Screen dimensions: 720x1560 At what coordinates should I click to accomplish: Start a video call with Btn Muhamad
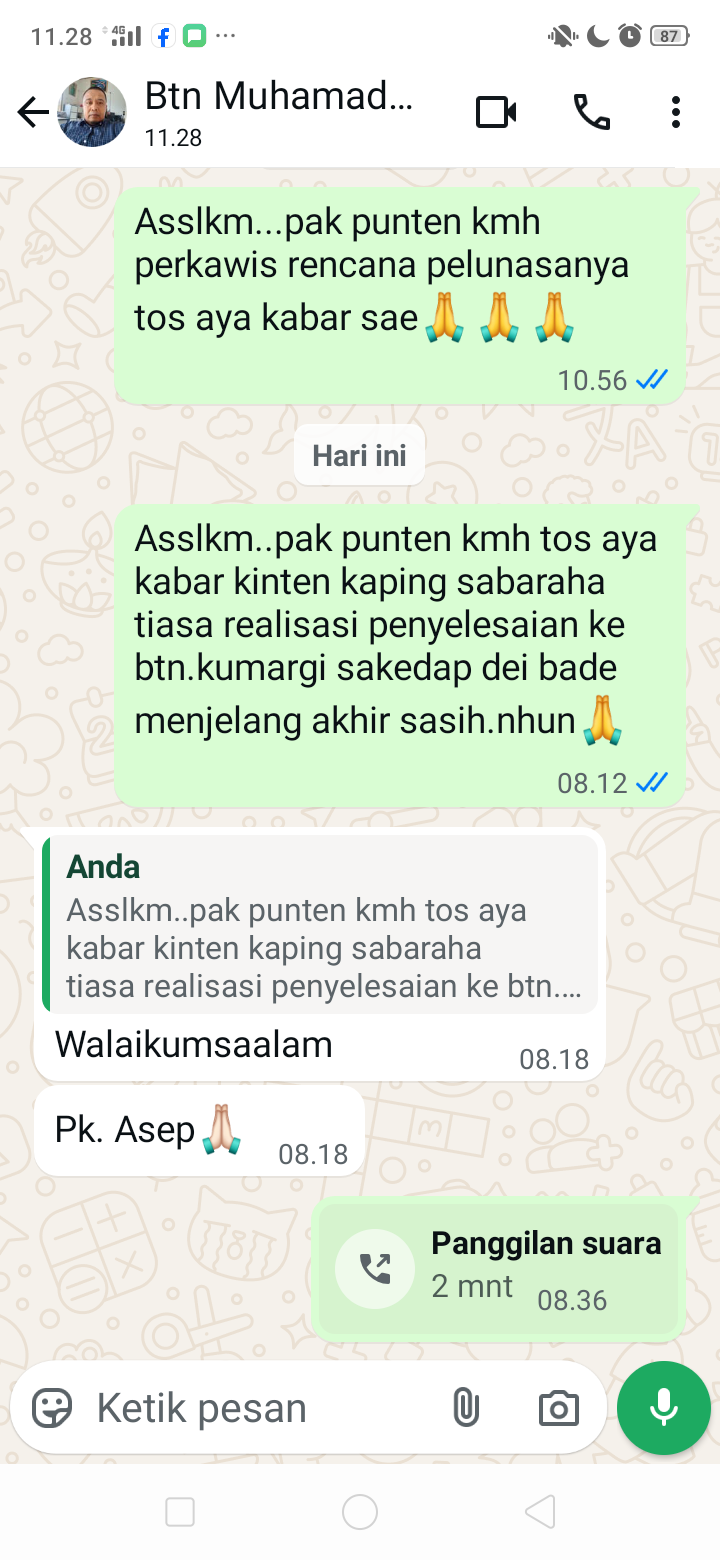[x=496, y=113]
